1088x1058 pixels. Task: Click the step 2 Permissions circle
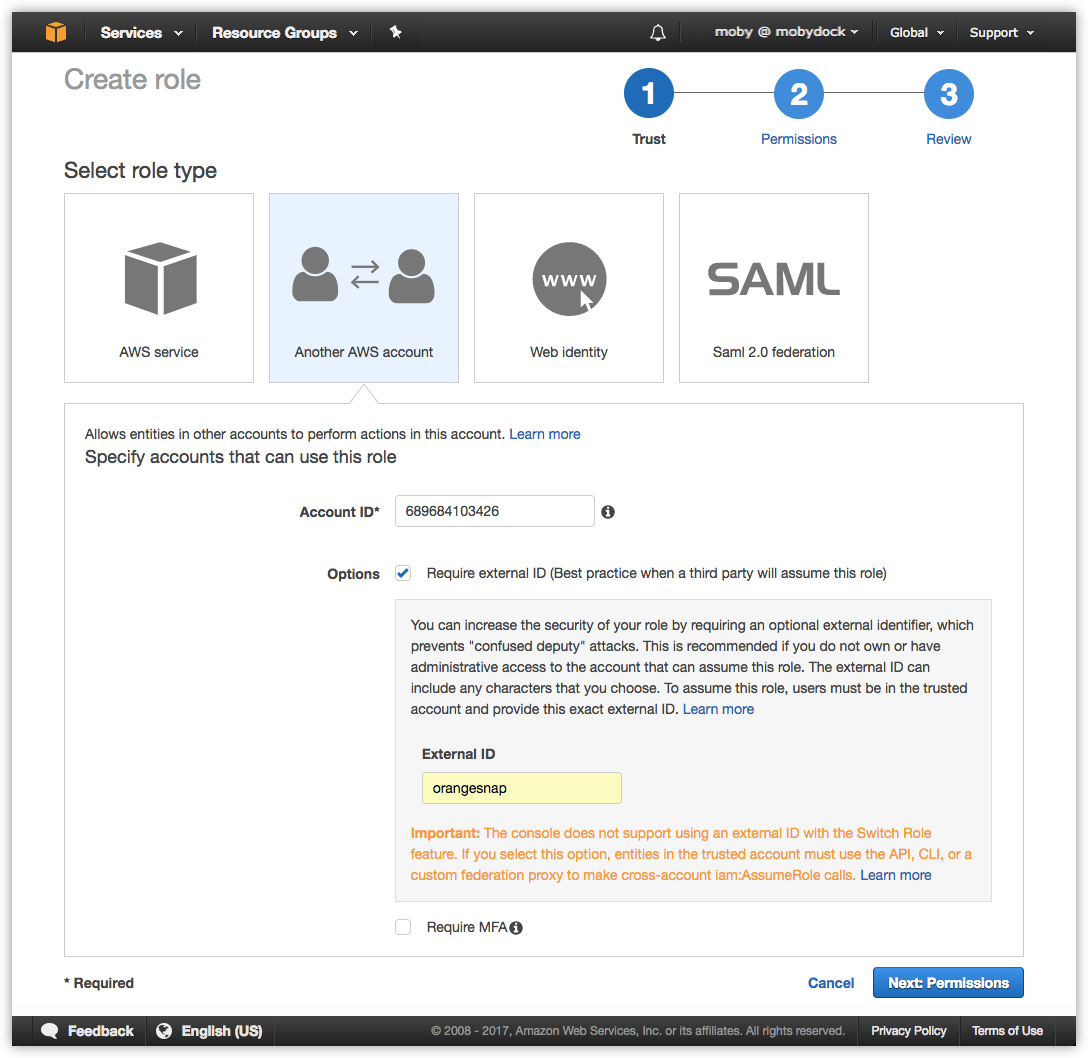click(798, 92)
